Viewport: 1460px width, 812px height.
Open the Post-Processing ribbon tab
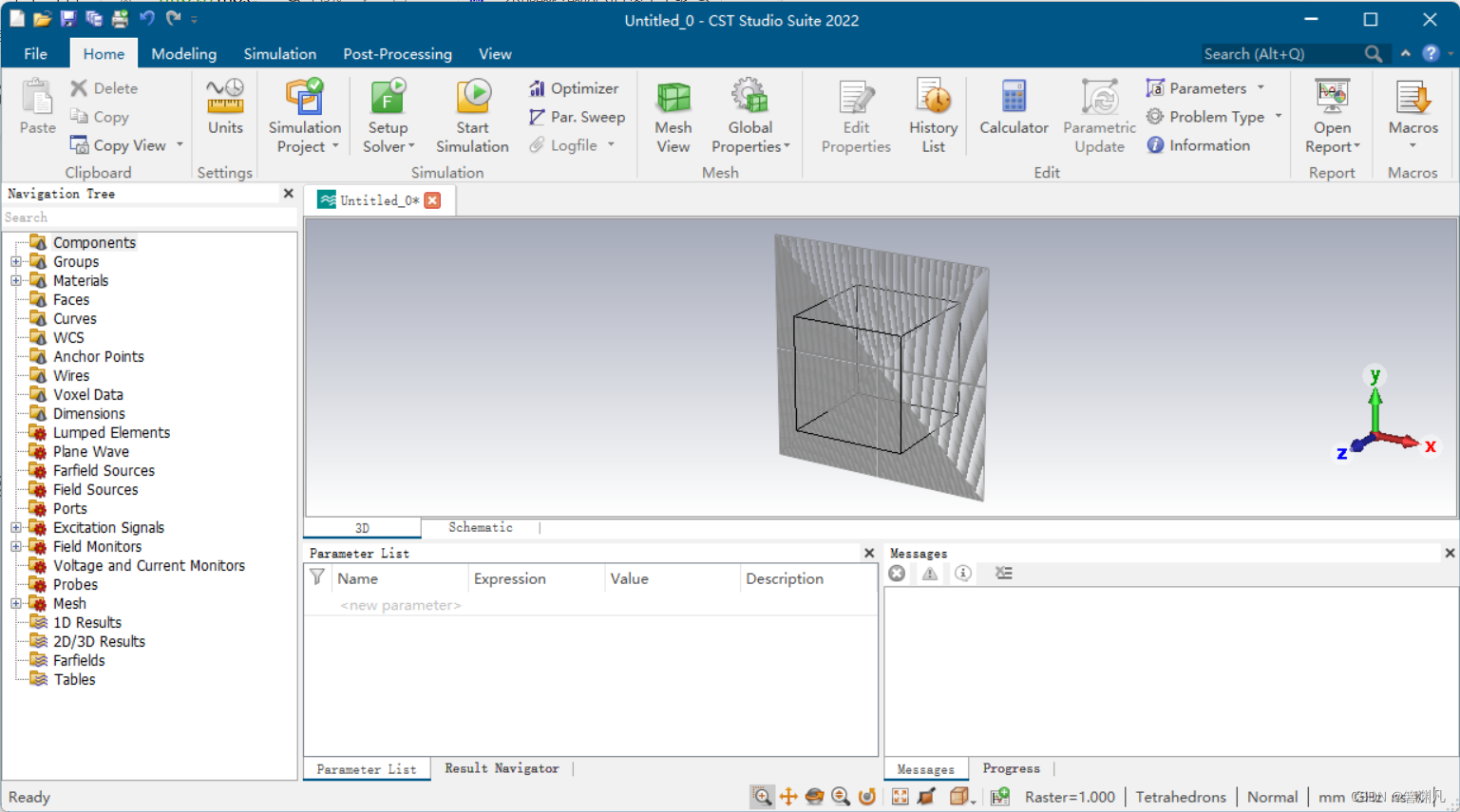(x=397, y=53)
